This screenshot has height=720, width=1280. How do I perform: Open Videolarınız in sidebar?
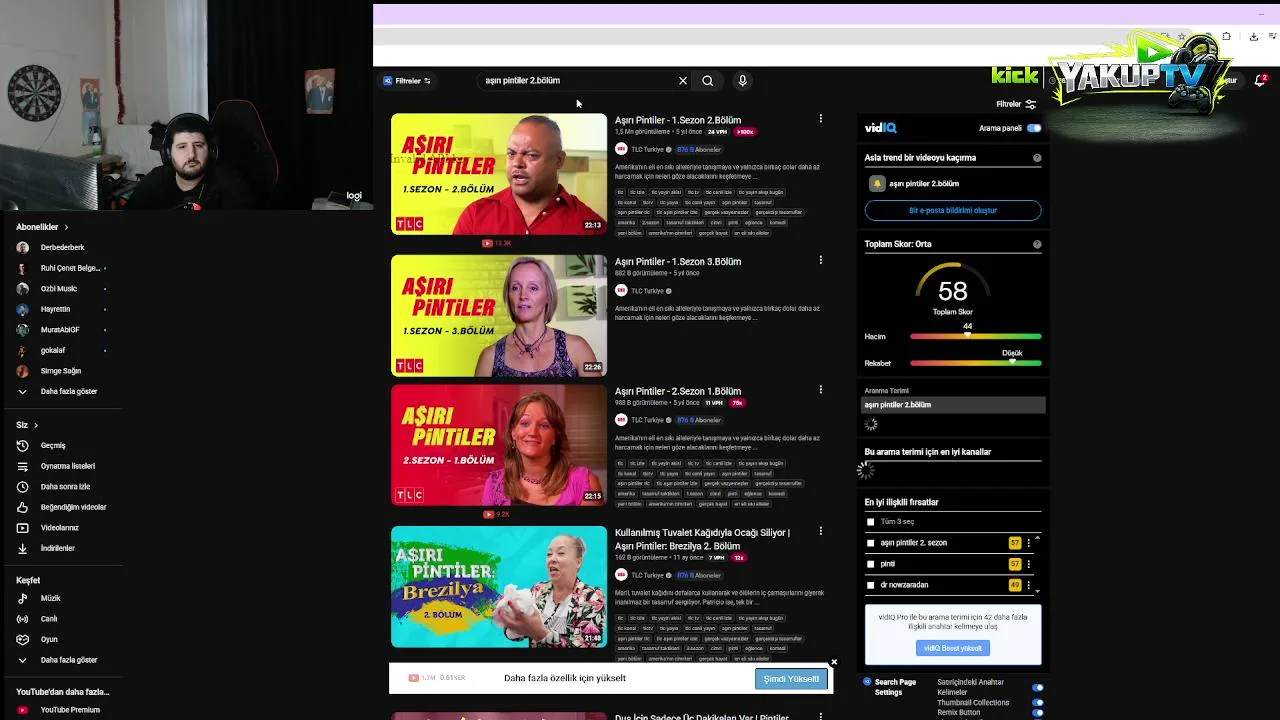[x=60, y=527]
